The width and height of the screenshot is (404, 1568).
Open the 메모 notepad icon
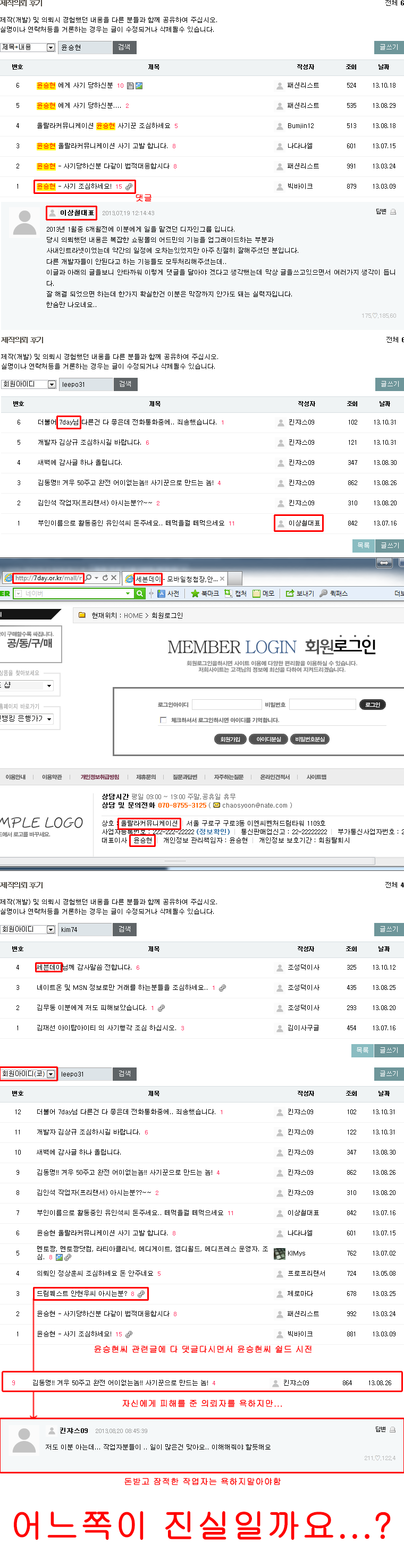(x=257, y=594)
